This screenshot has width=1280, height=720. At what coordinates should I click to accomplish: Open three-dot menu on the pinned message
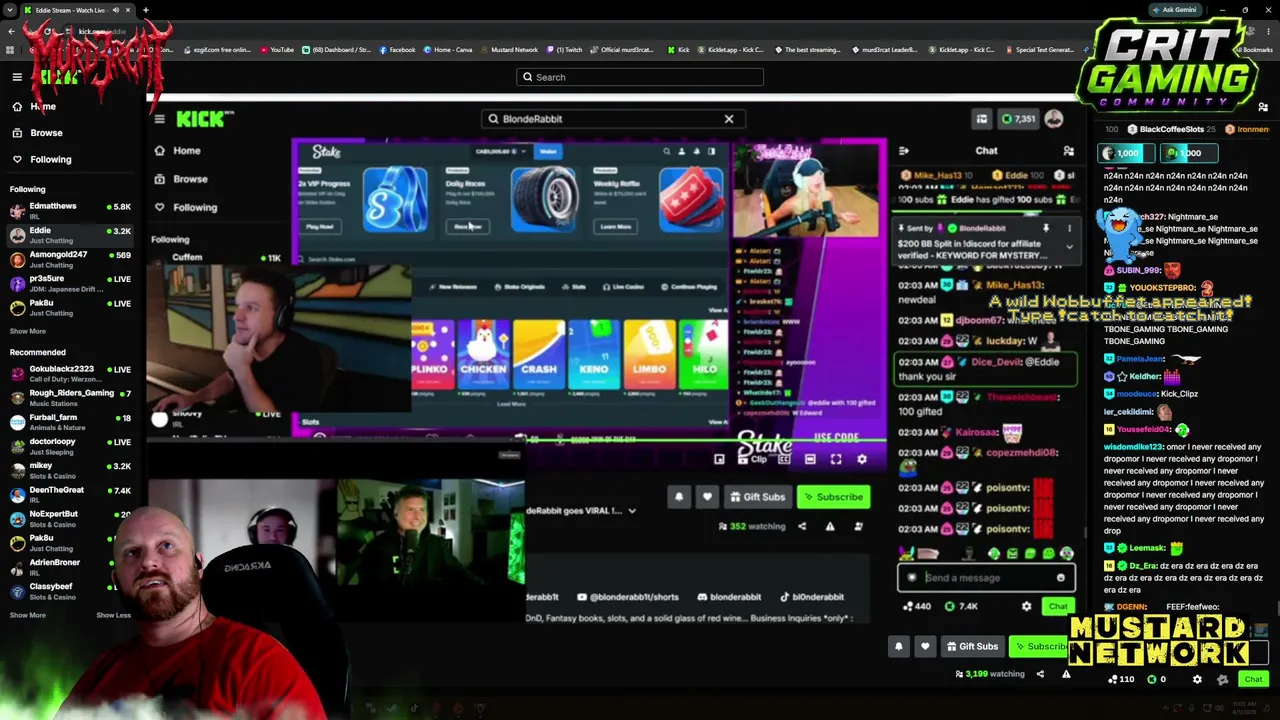point(1069,228)
